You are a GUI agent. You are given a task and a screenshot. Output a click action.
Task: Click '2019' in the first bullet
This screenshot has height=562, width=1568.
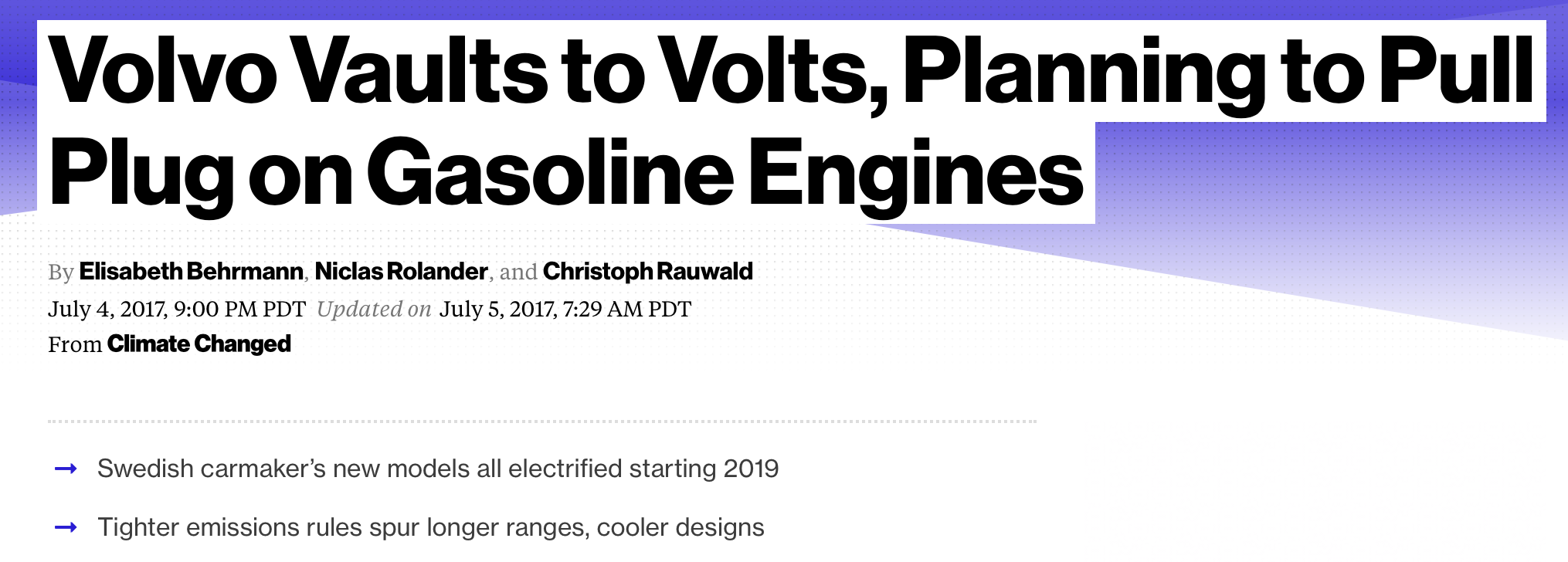750,469
